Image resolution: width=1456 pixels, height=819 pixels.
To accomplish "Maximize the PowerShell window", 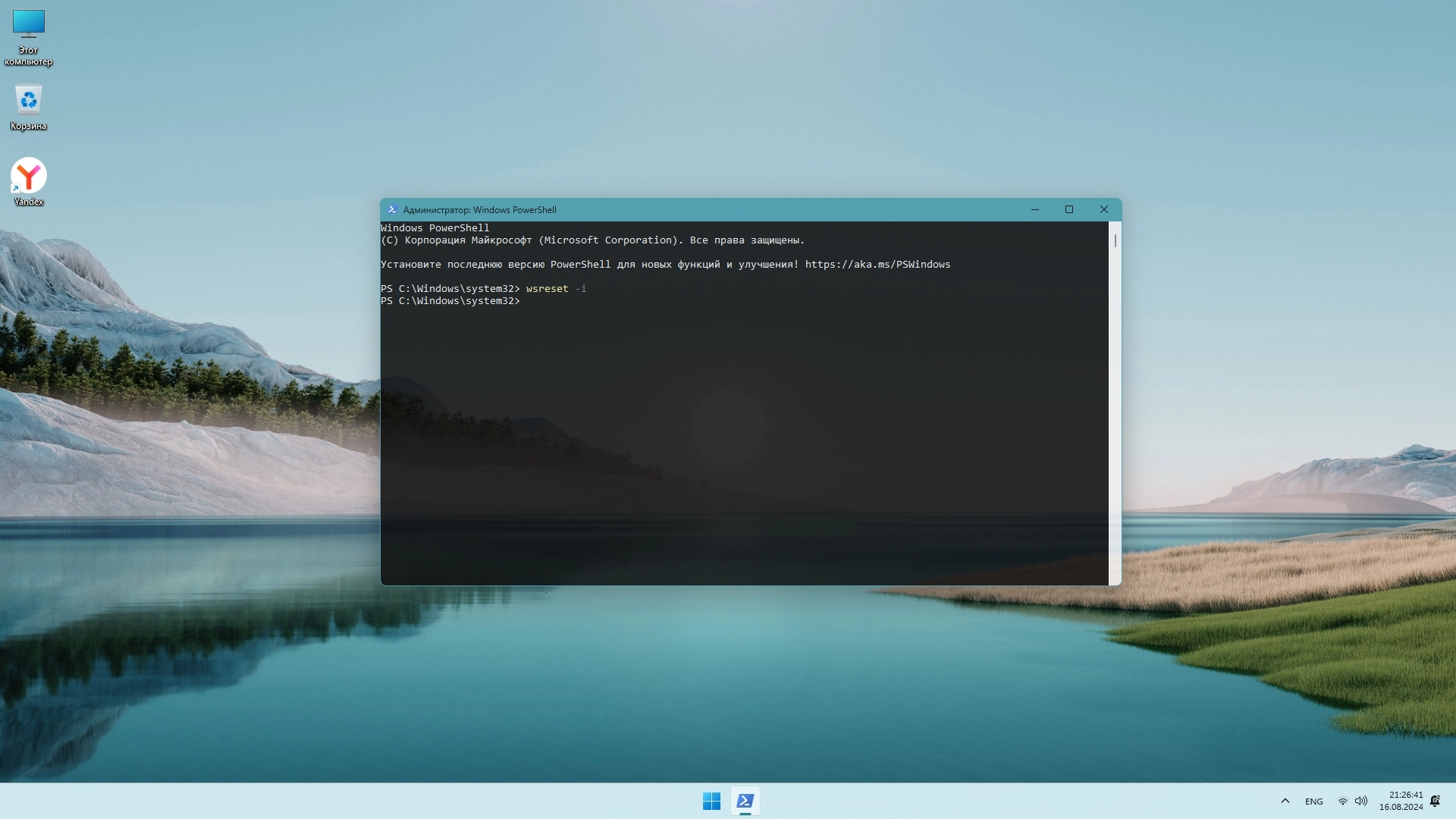I will coord(1069,210).
